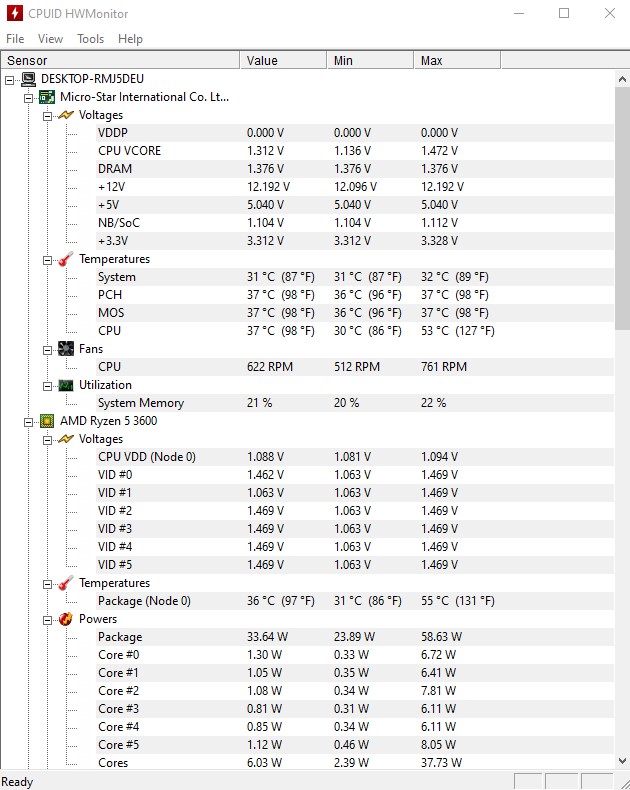This screenshot has height=790, width=630.
Task: Click the Powers flame icon
Action: tap(66, 619)
